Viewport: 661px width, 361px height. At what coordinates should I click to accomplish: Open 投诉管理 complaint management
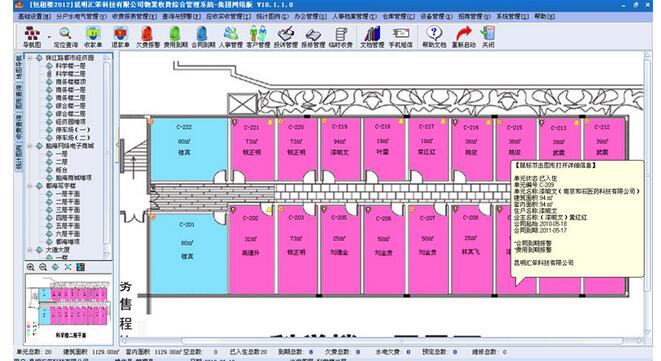pos(285,37)
